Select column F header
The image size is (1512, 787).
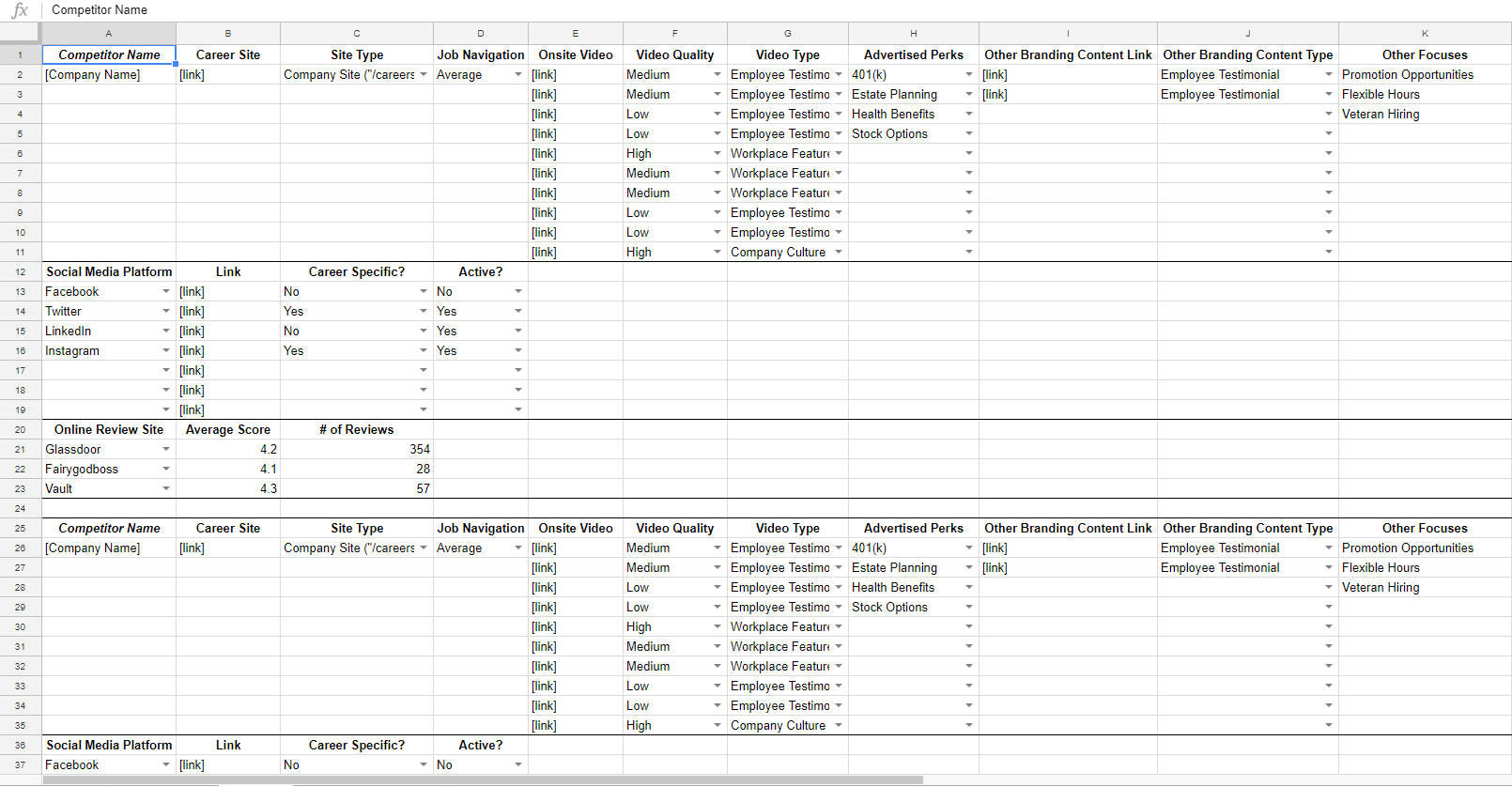(x=675, y=34)
